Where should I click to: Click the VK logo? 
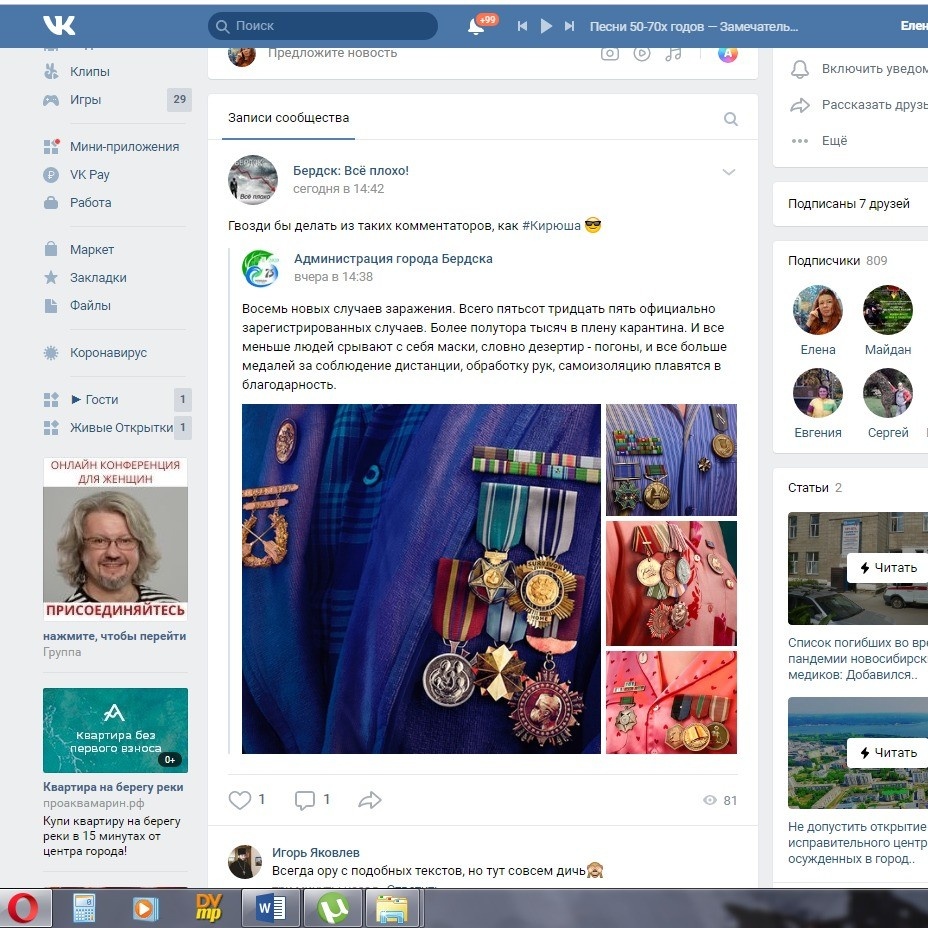pos(59,25)
